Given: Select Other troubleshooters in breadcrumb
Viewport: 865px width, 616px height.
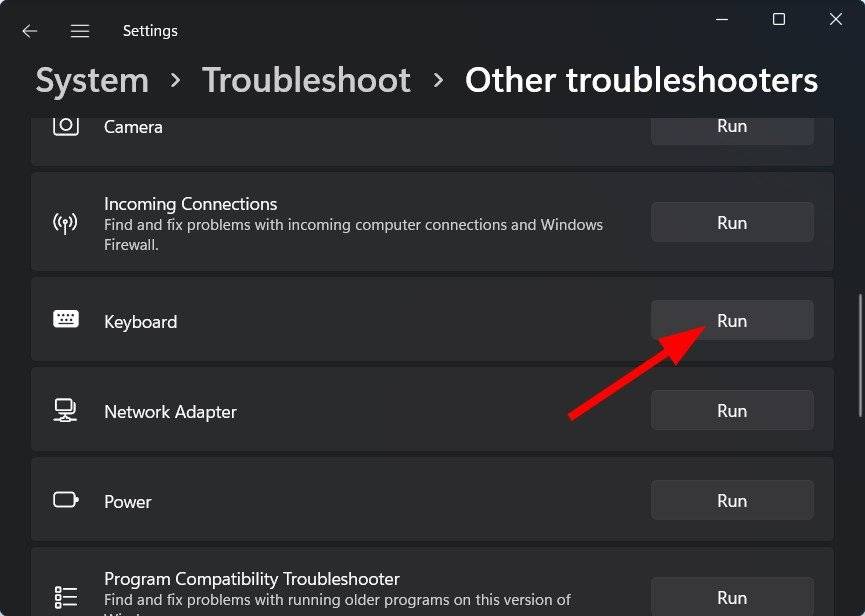Looking at the screenshot, I should coord(640,80).
